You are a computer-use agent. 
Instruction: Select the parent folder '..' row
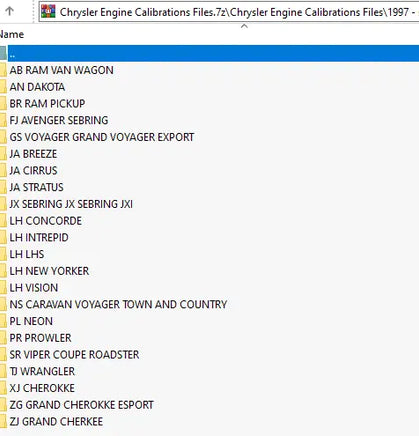pos(209,53)
